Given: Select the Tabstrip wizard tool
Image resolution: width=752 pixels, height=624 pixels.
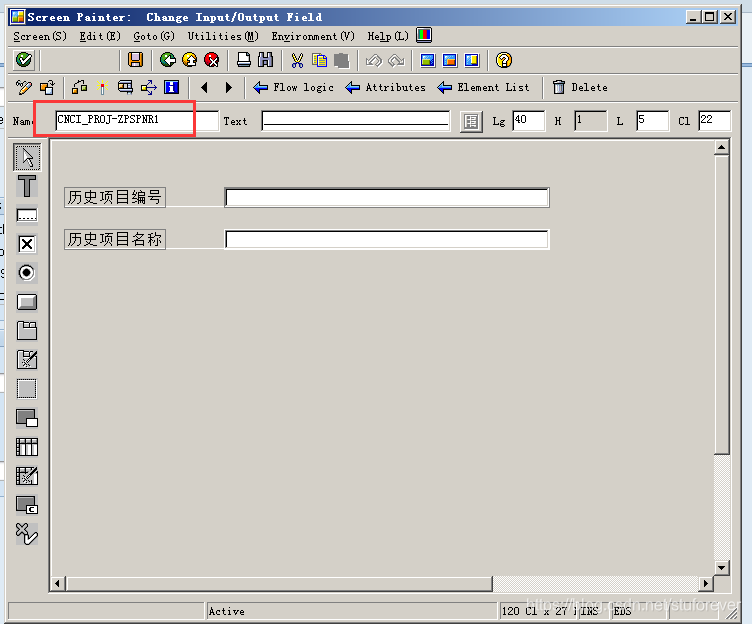Looking at the screenshot, I should [27, 360].
